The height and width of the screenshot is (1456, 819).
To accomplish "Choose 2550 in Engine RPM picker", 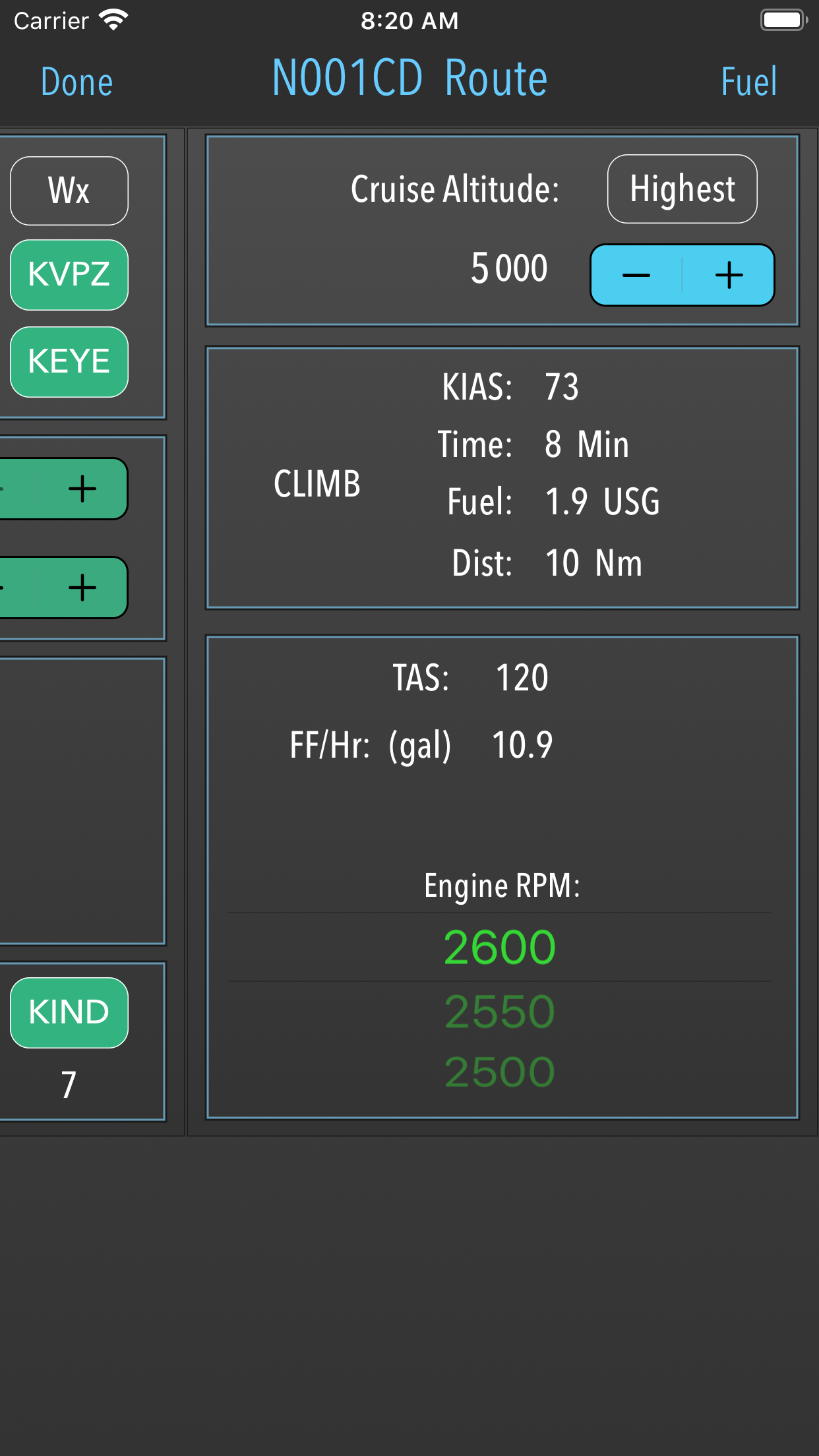I will [x=499, y=1012].
